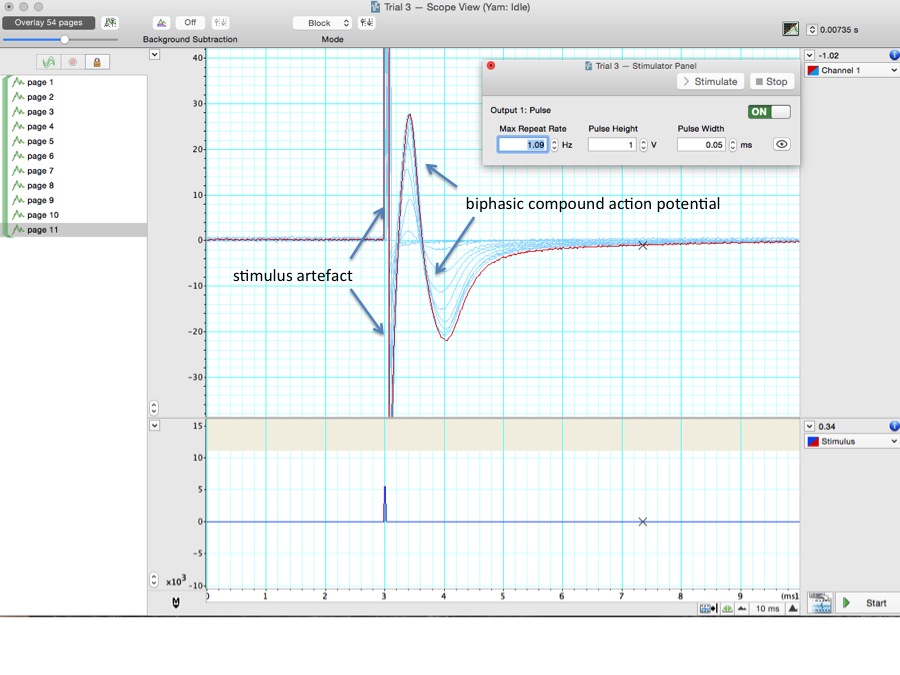Click the sampling panel icon left of Start
Viewport: 900px width, 675px height.
[820, 602]
